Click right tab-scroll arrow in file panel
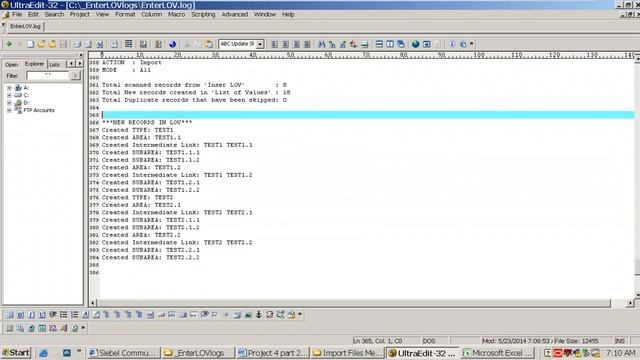Screen dimensions: 640x360 click(80, 64)
